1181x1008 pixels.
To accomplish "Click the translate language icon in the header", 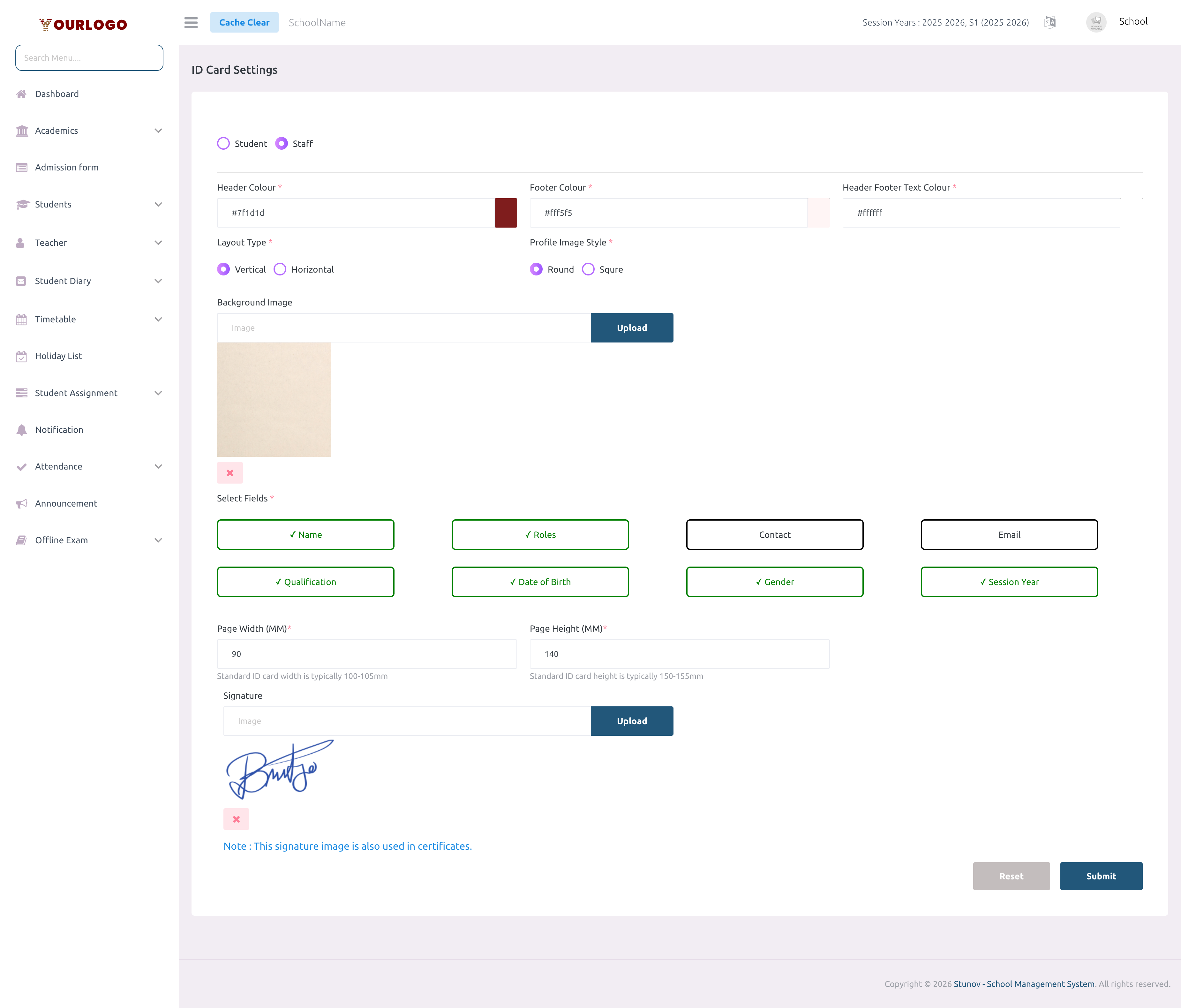I will pos(1050,22).
